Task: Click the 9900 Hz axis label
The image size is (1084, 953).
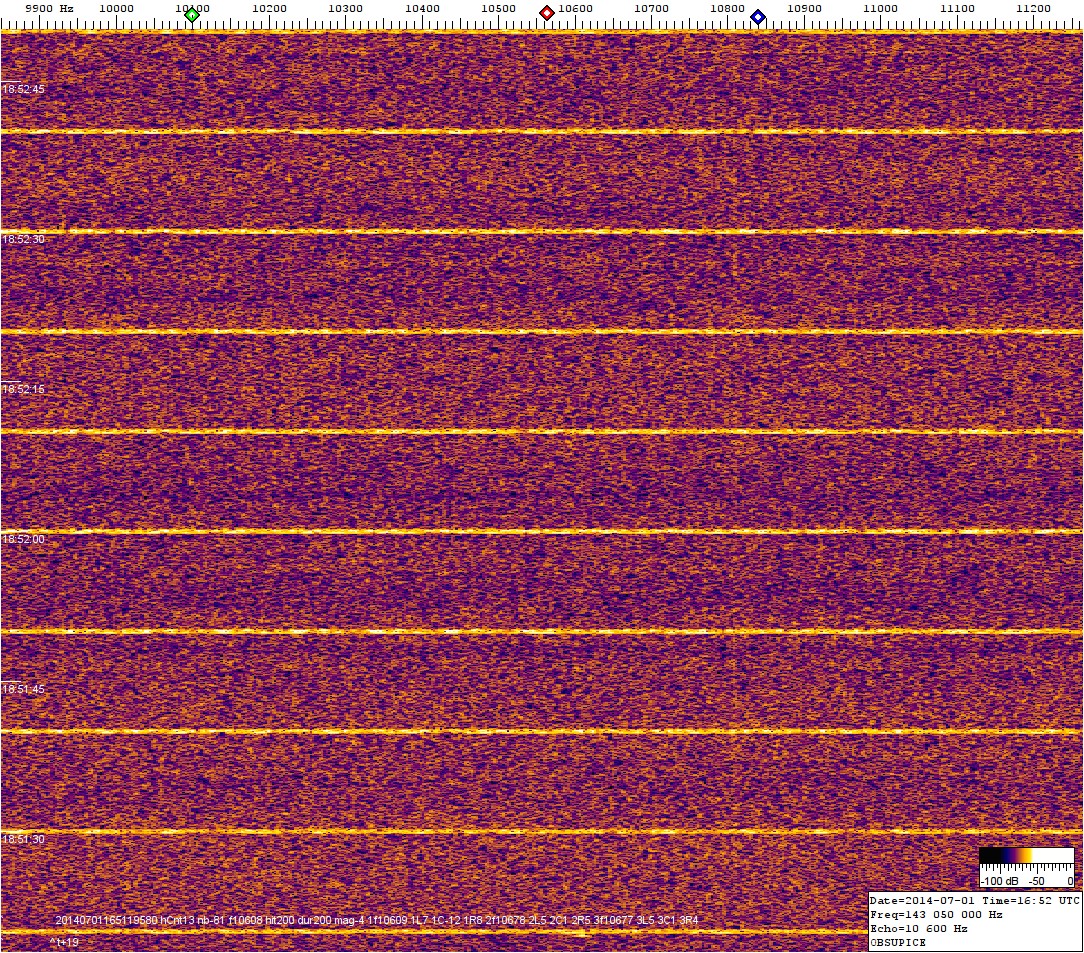Action: click(48, 8)
